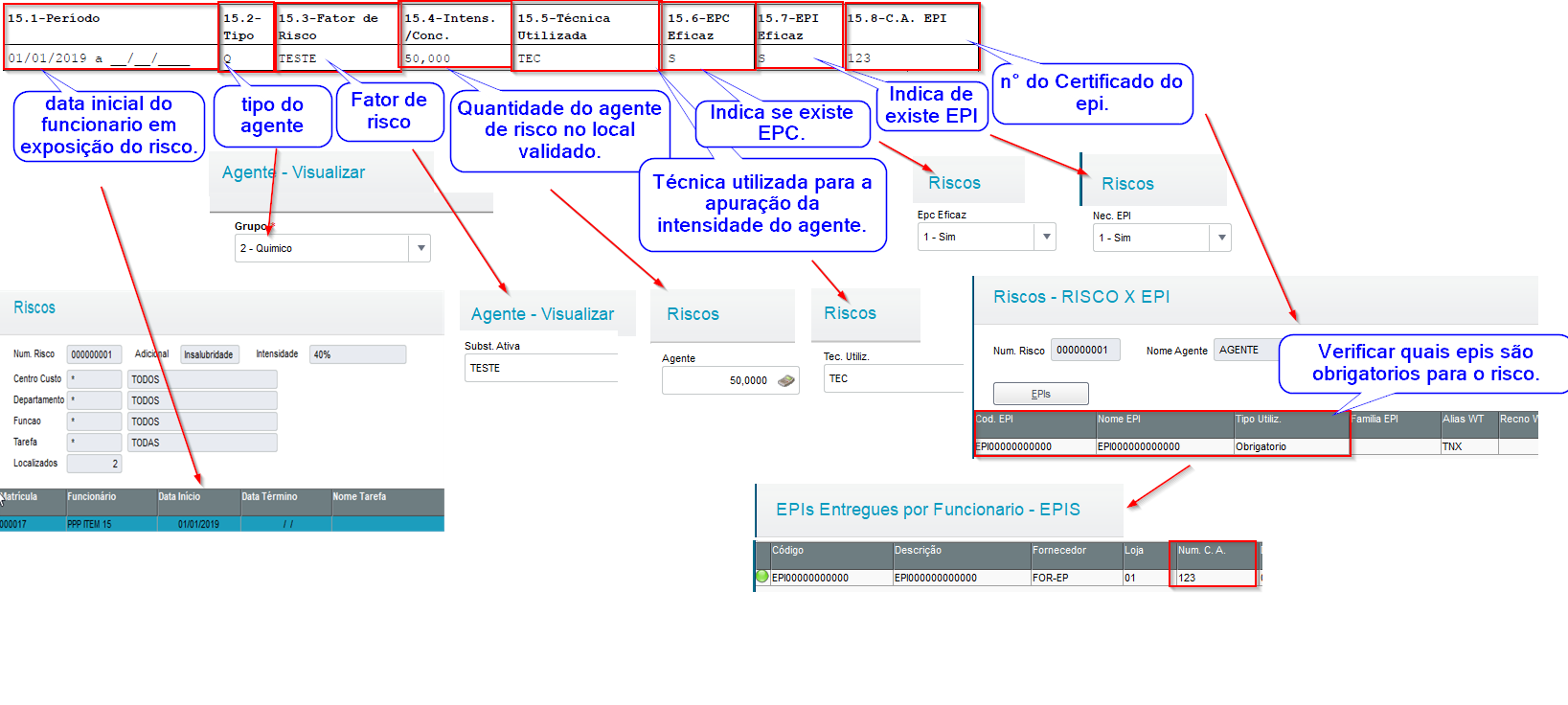Click the Fornecedor column header
This screenshot has height=705, width=1568.
pyautogui.click(x=1076, y=556)
